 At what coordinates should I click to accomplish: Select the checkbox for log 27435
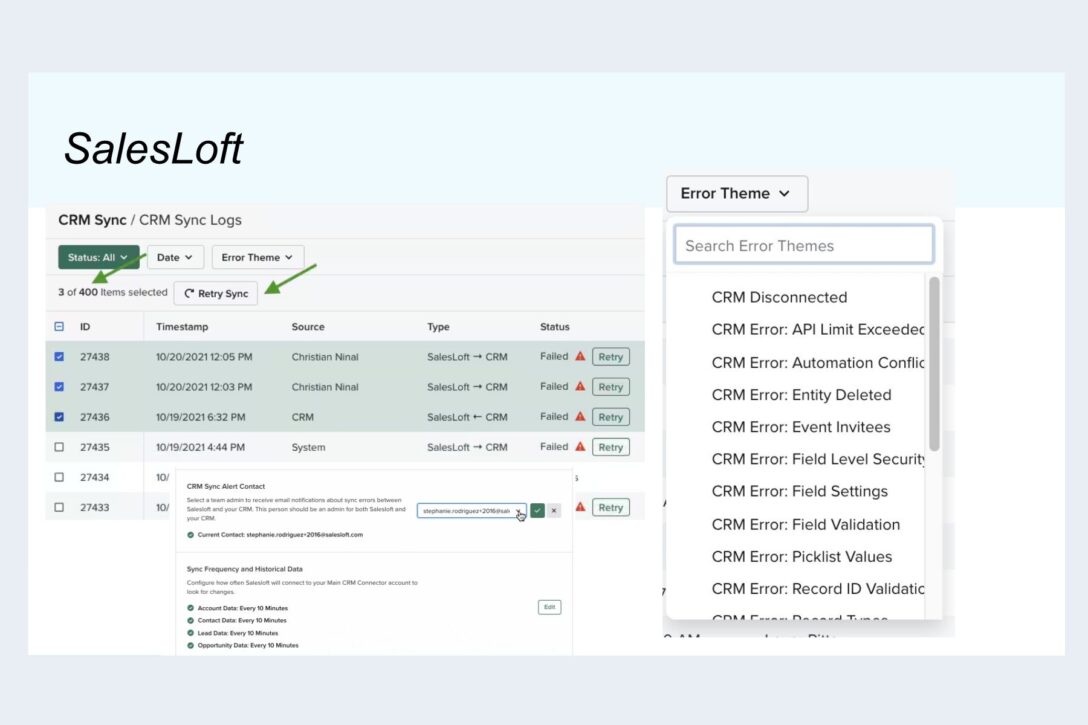click(59, 447)
